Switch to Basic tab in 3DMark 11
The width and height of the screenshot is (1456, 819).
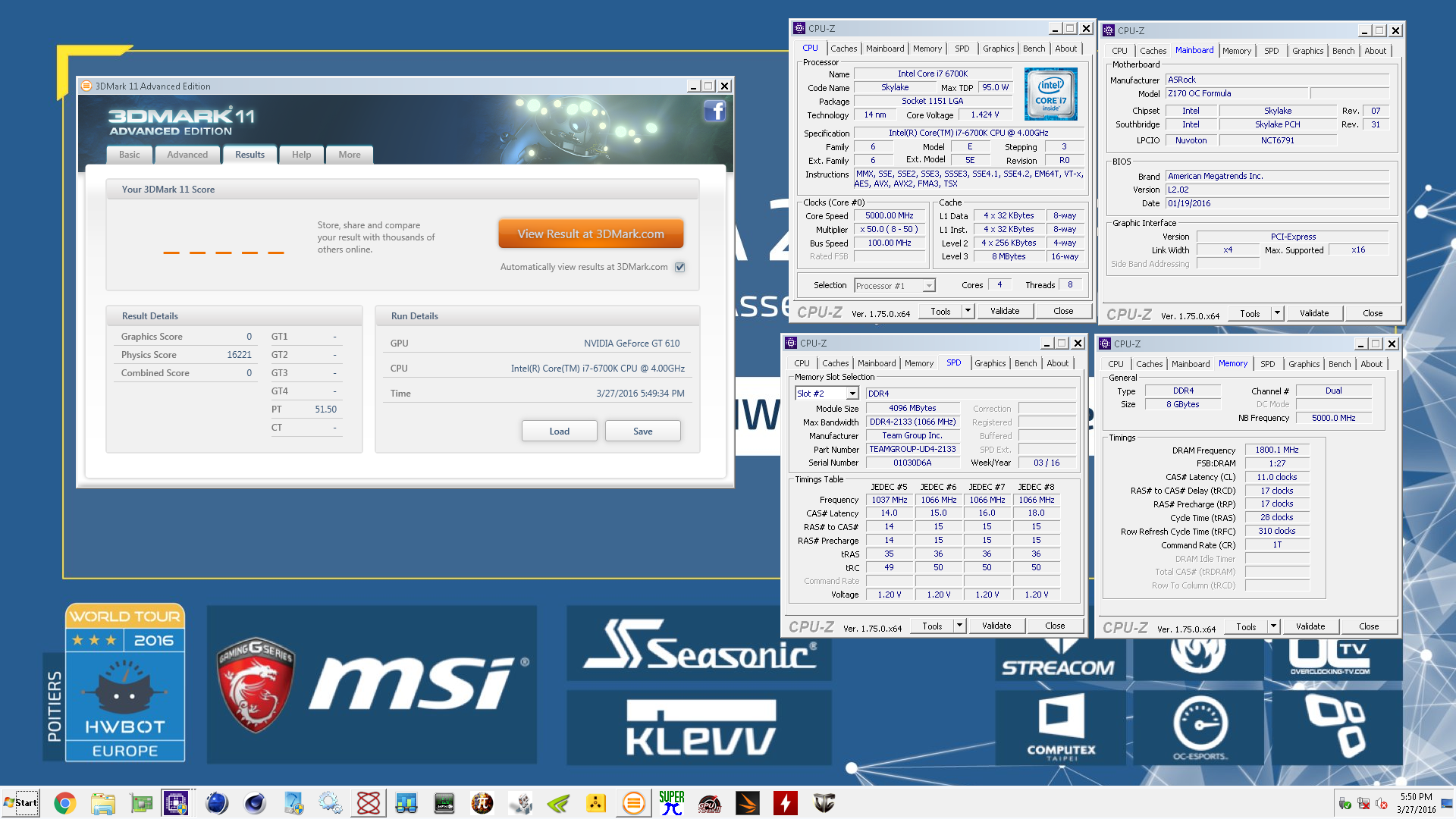tap(129, 155)
